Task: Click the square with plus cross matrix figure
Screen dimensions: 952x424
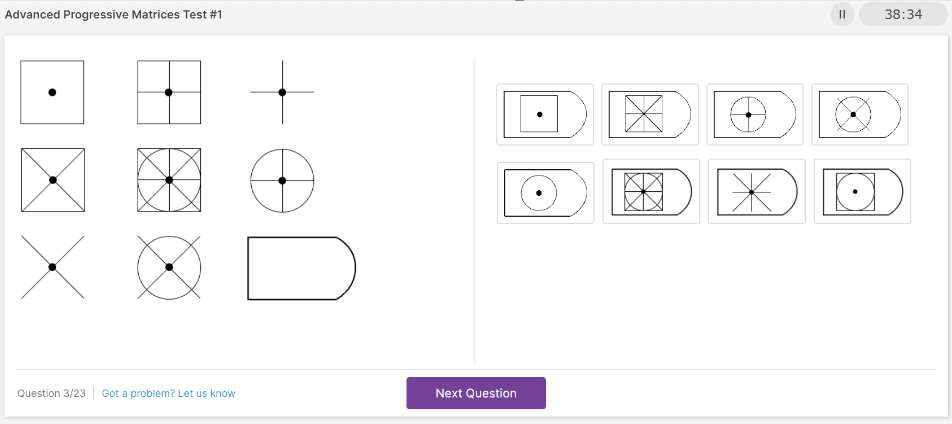Action: coord(169,92)
